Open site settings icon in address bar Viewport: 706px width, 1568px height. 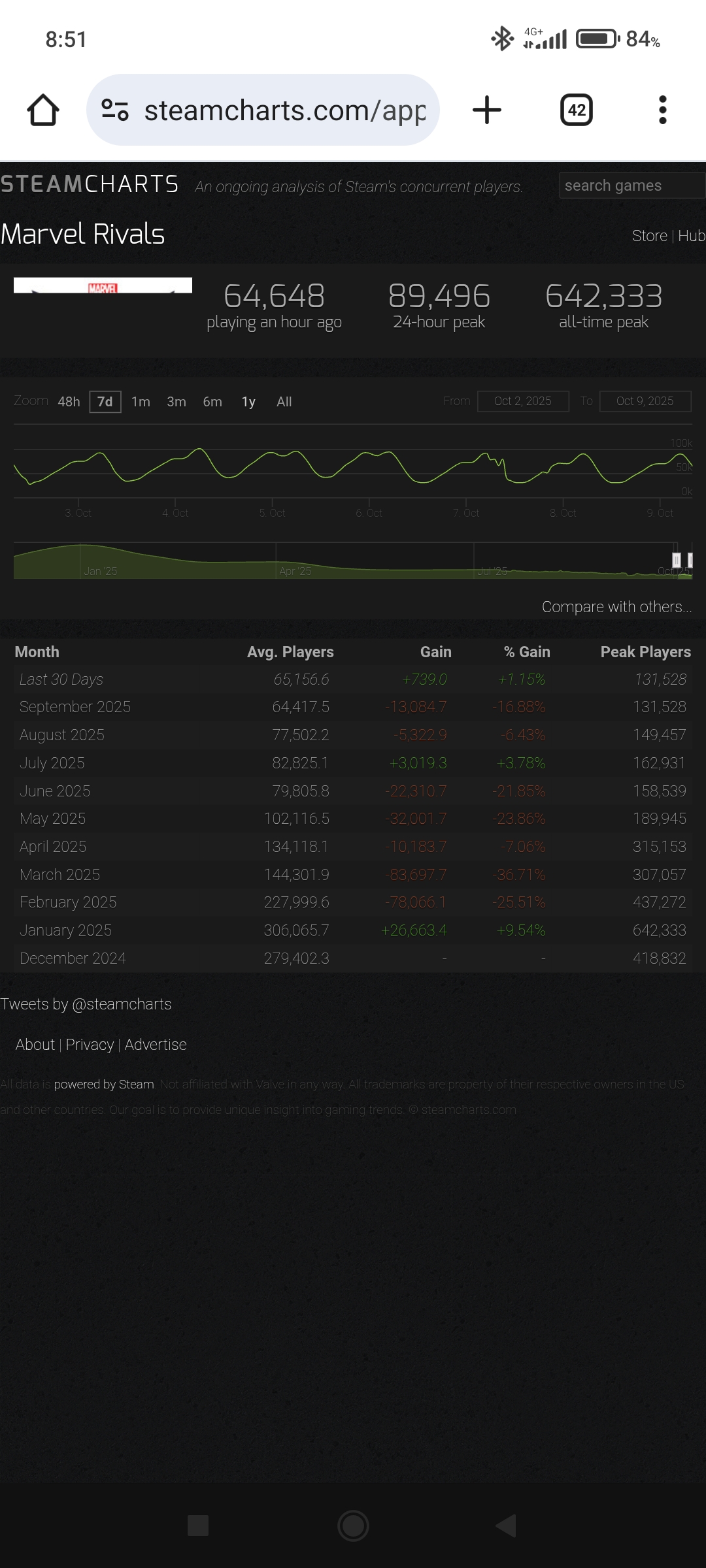(115, 110)
